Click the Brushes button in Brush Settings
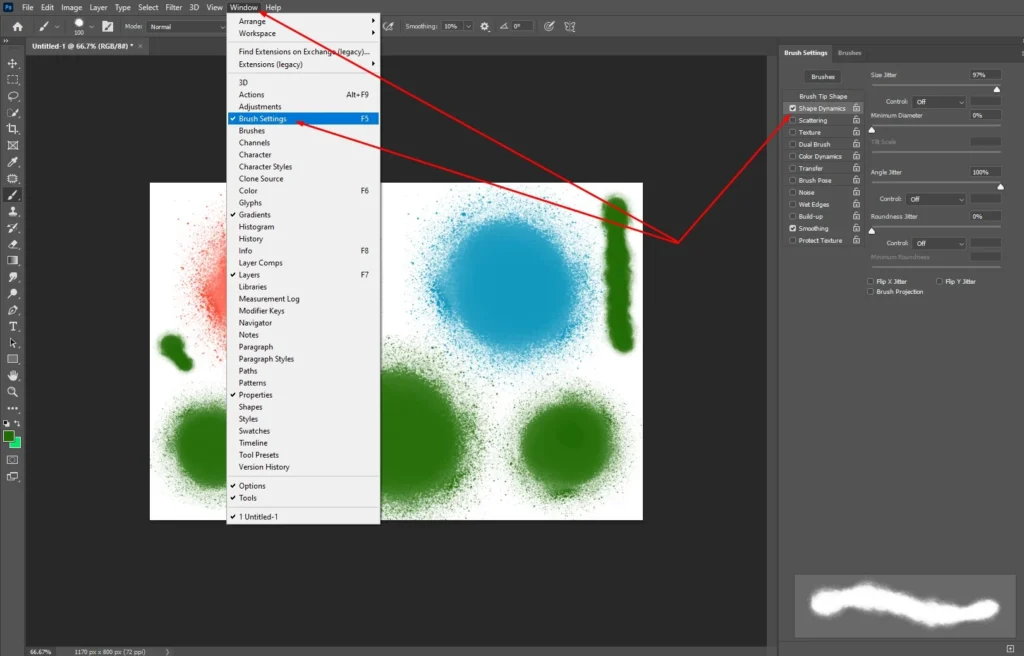This screenshot has height=656, width=1024. point(823,76)
